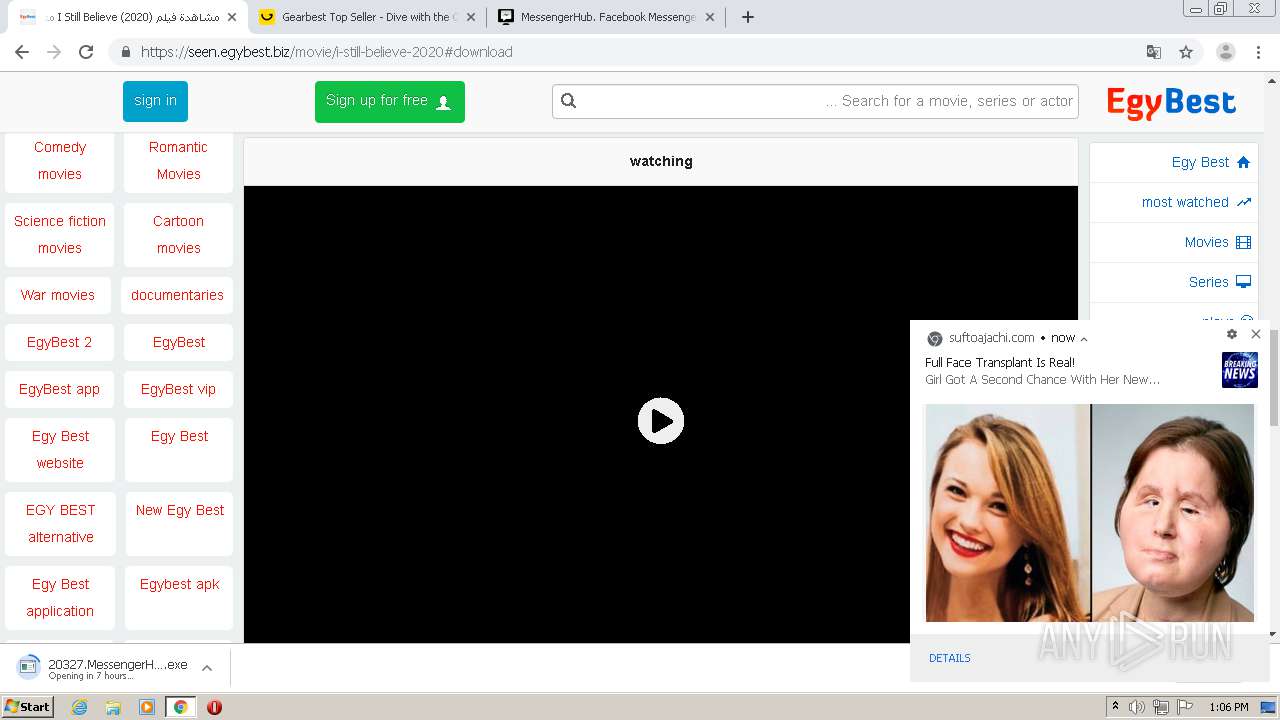Close the I Still Believe tab
Screen dimensions: 1280x720
pyautogui.click(x=232, y=17)
